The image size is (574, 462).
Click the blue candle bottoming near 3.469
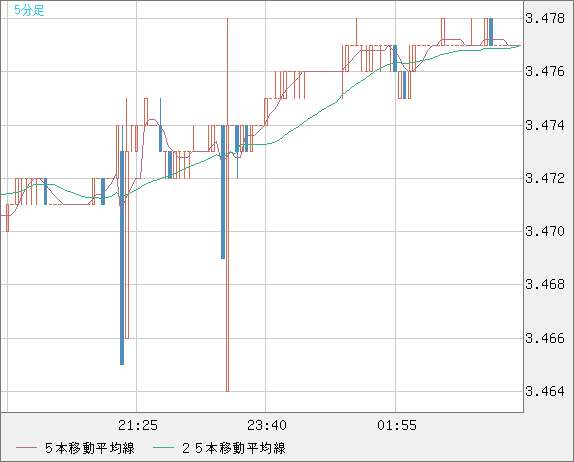pos(223,192)
